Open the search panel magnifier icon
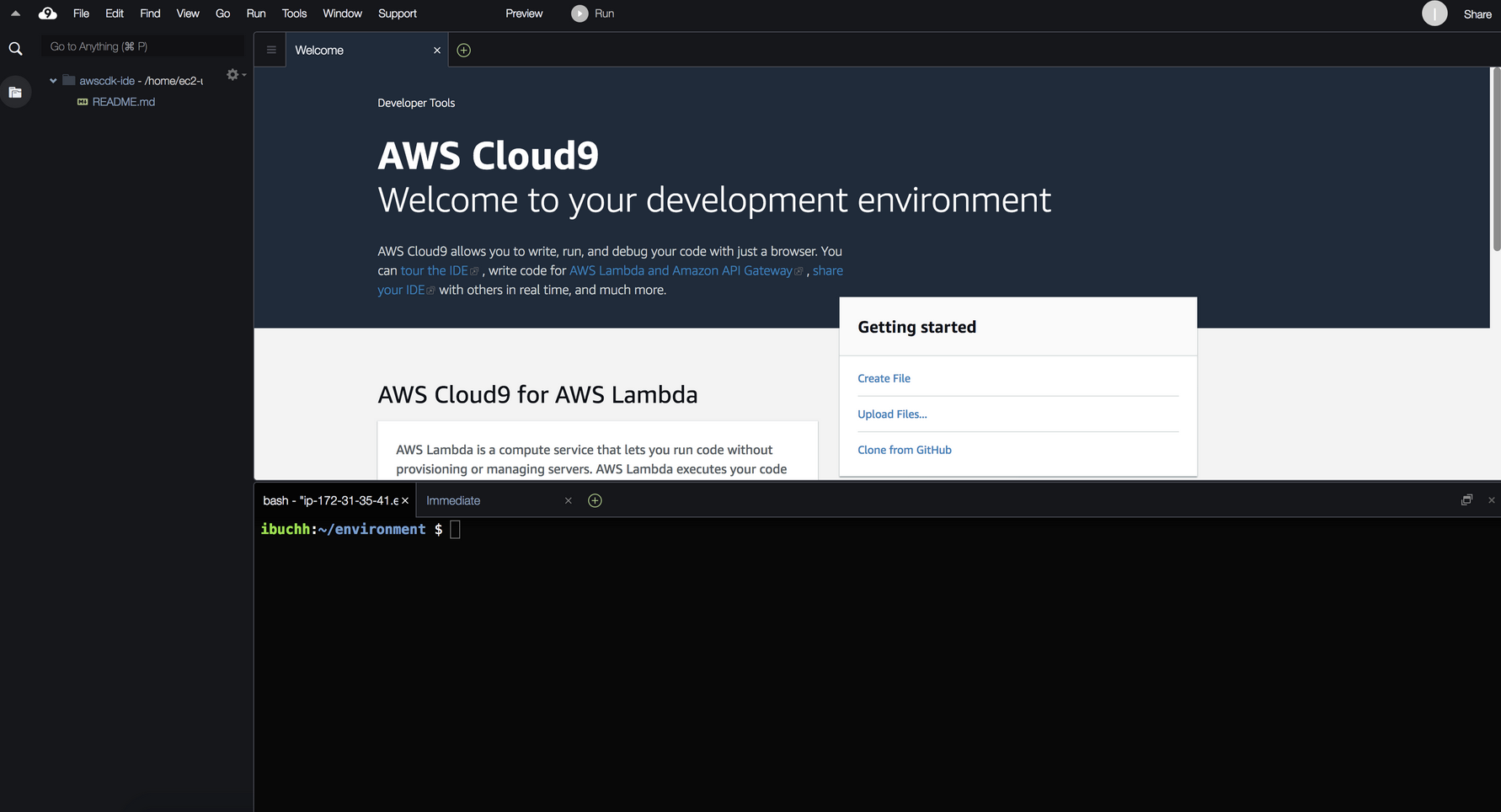Screen dimensions: 1501x812 pyautogui.click(x=15, y=49)
